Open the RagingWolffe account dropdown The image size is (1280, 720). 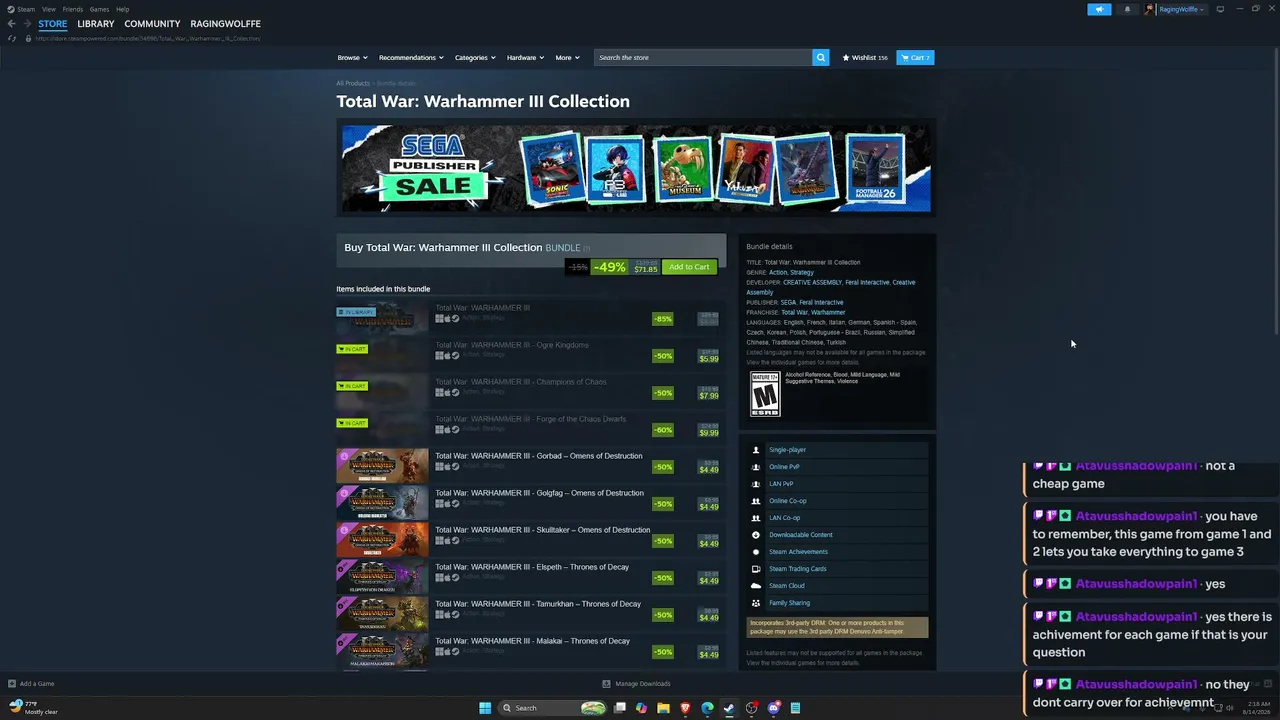[1182, 9]
